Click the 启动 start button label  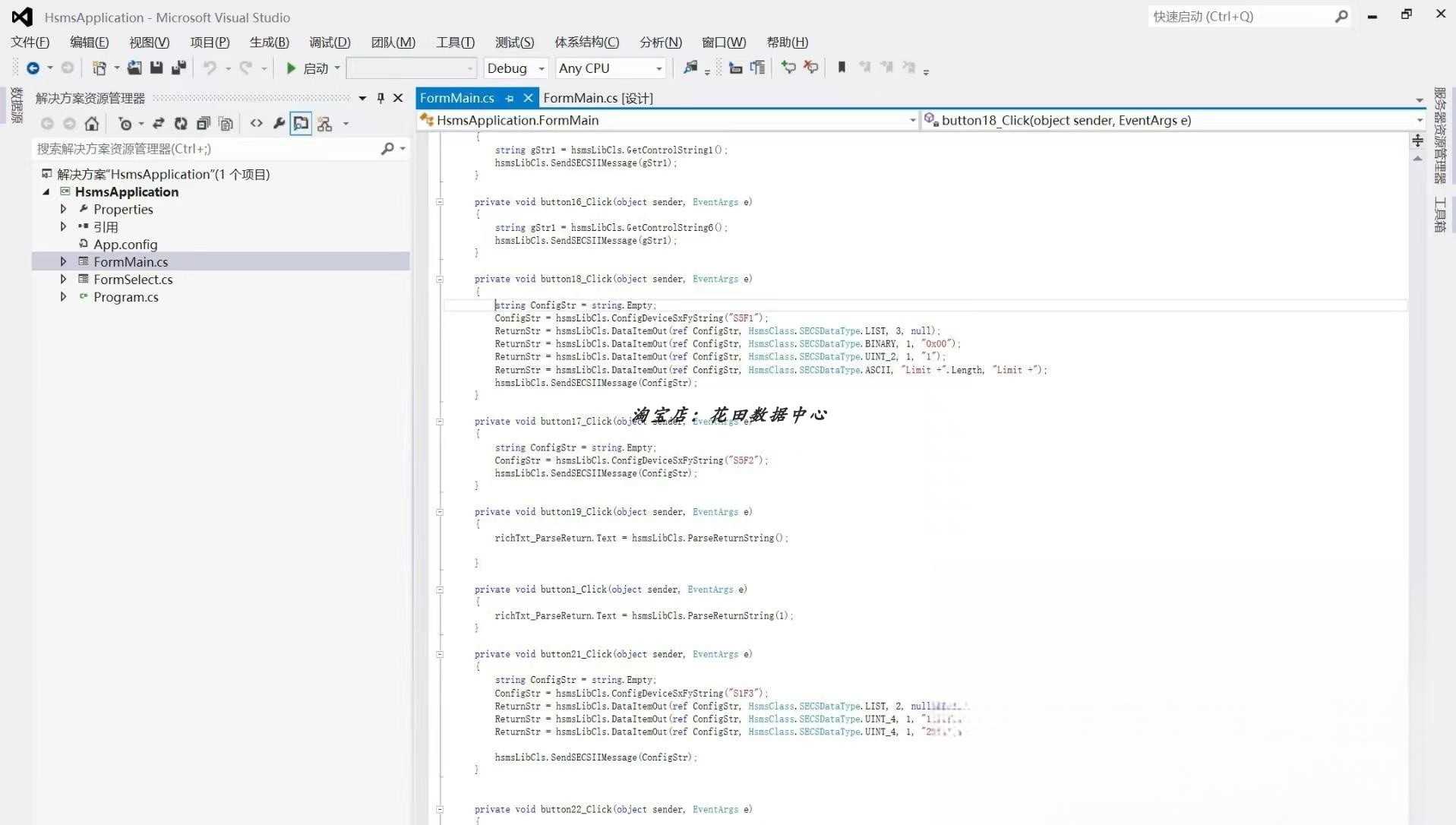316,68
